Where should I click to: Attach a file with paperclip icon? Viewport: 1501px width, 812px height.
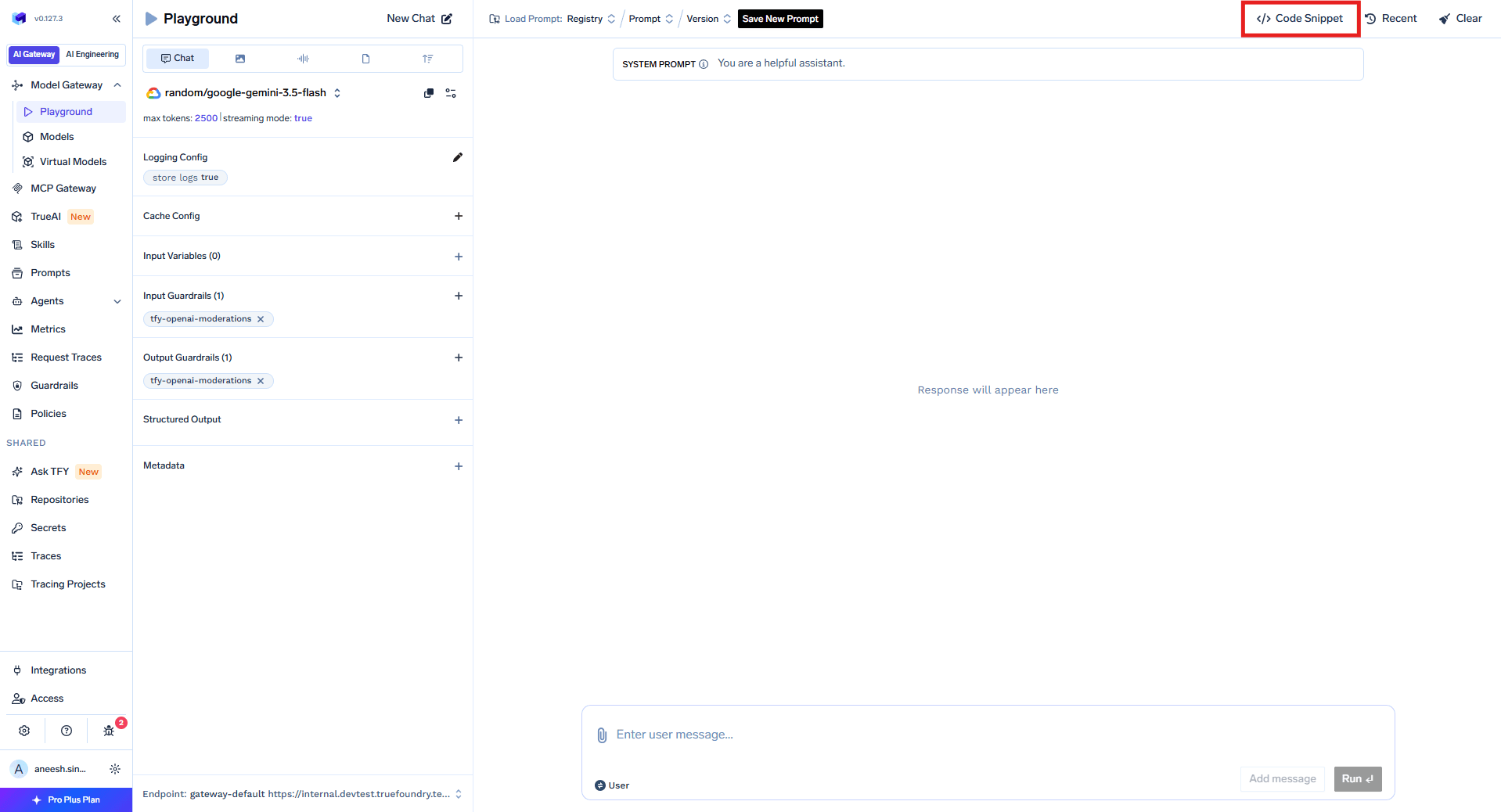click(602, 735)
